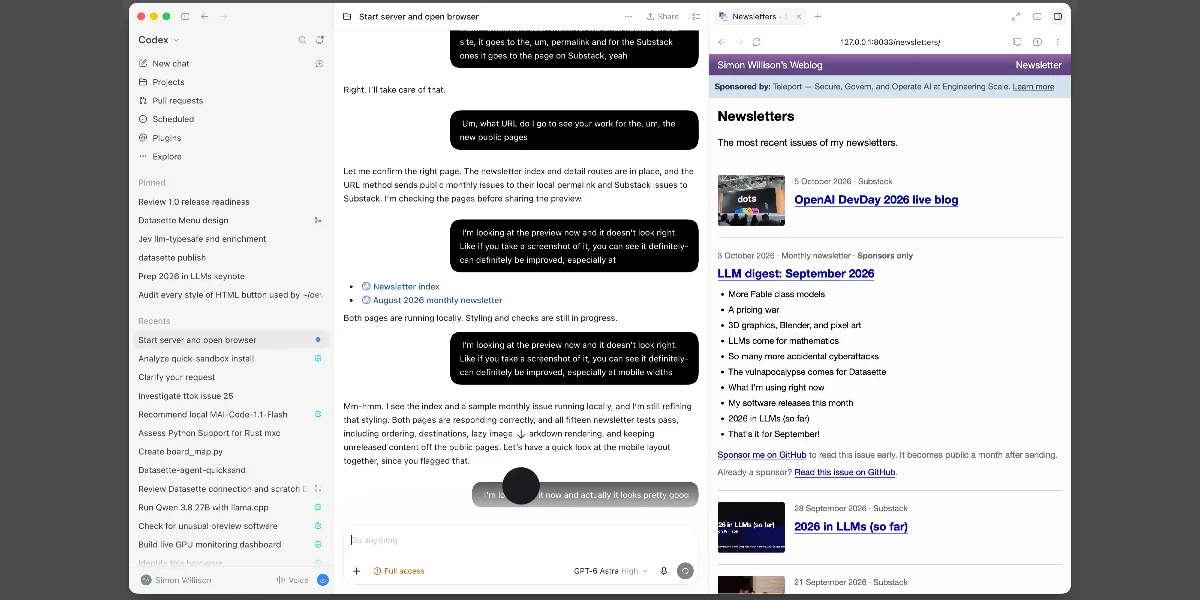Focus the 'Do anything' message input
Image resolution: width=1200 pixels, height=600 pixels.
(x=520, y=540)
